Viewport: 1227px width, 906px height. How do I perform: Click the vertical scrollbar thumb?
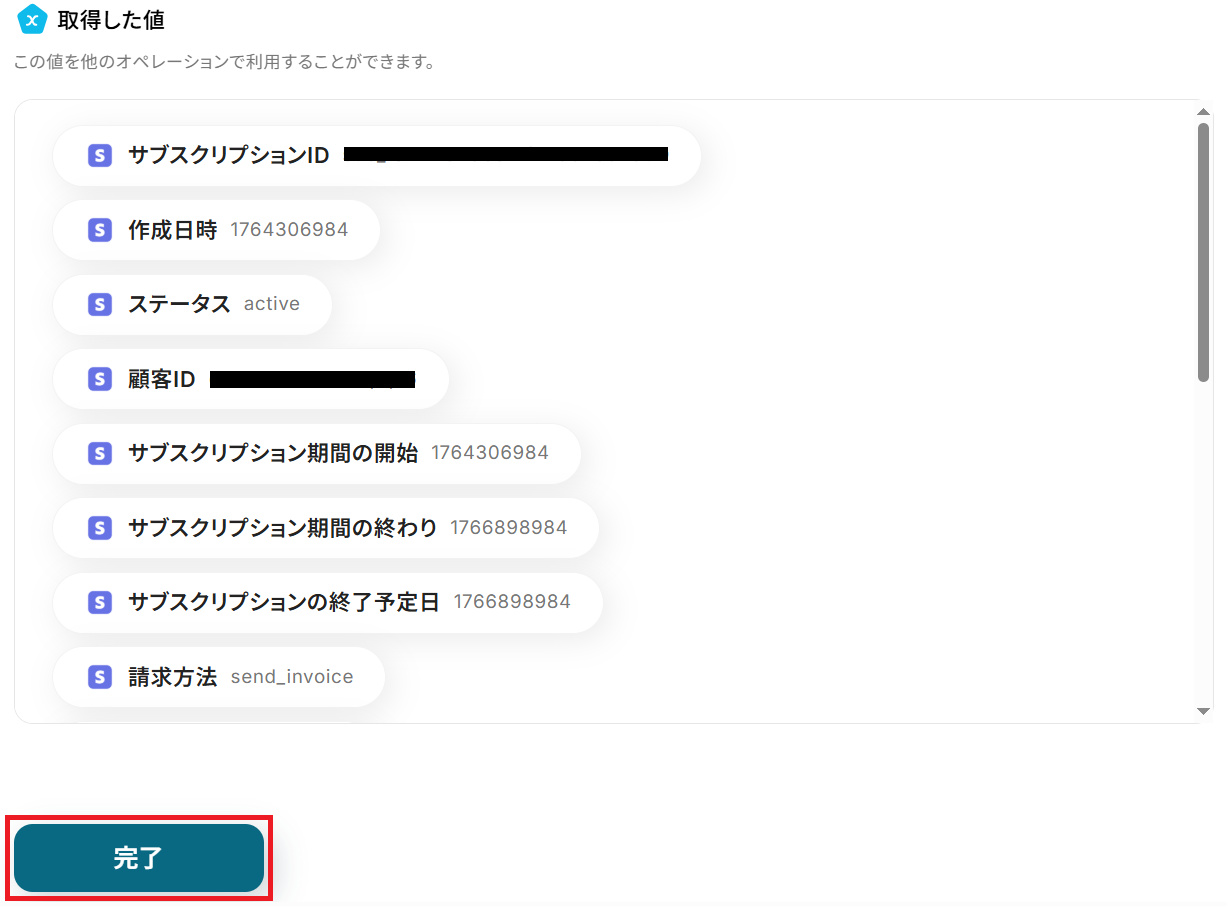point(1204,252)
